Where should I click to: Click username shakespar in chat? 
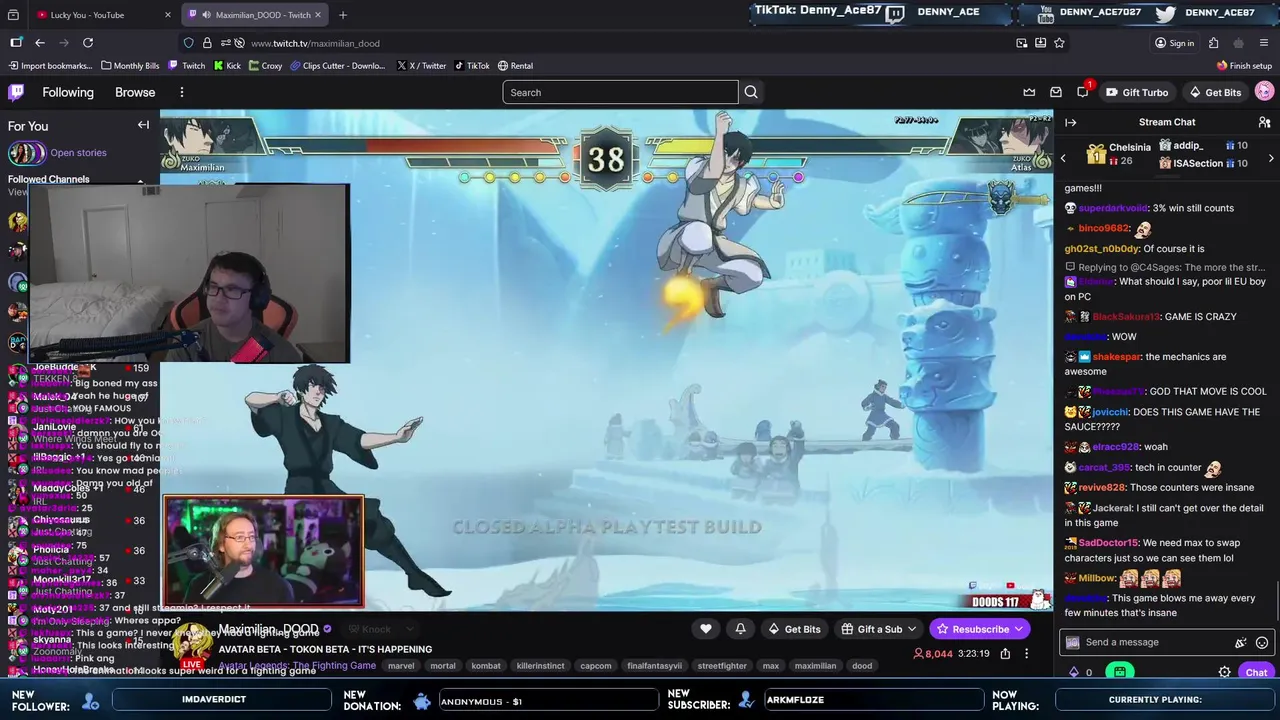pyautogui.click(x=1116, y=357)
